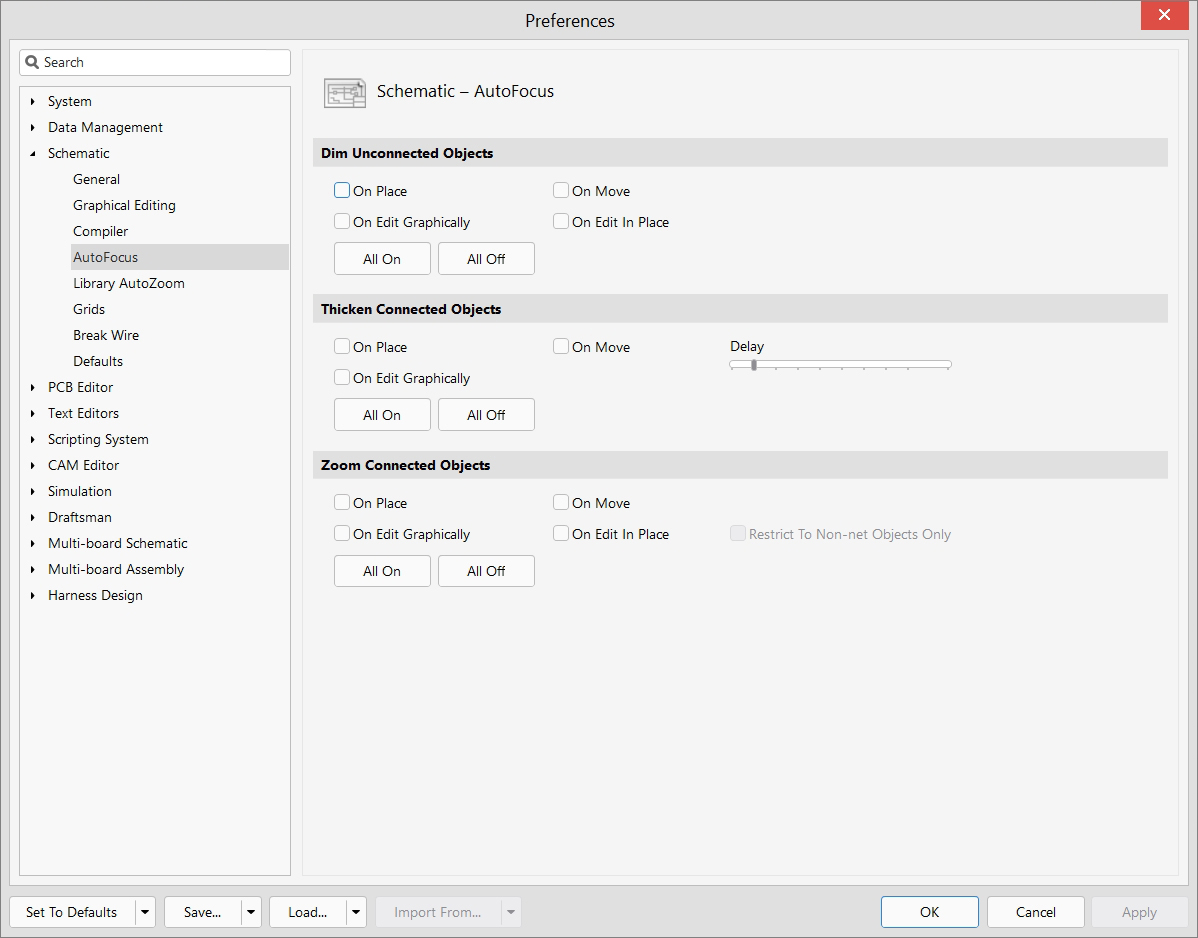The width and height of the screenshot is (1198, 938).
Task: Open Library AutoZoom preferences page
Action: [x=128, y=283]
